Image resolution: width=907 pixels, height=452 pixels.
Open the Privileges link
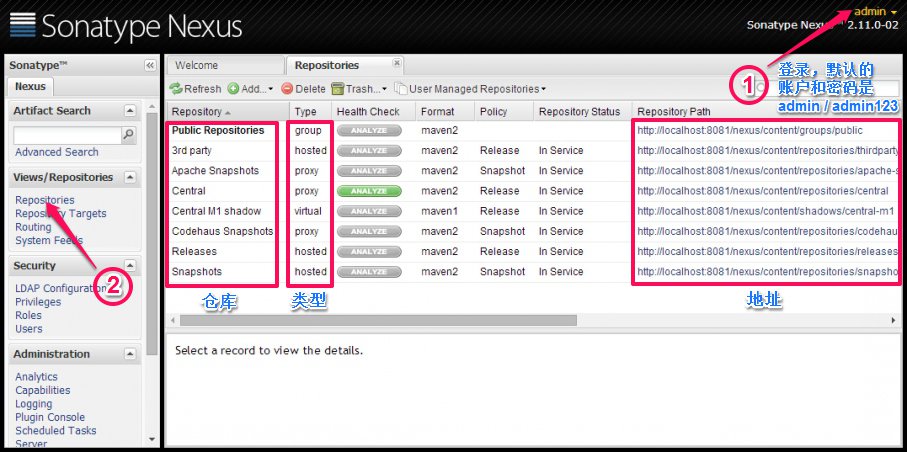(38, 302)
